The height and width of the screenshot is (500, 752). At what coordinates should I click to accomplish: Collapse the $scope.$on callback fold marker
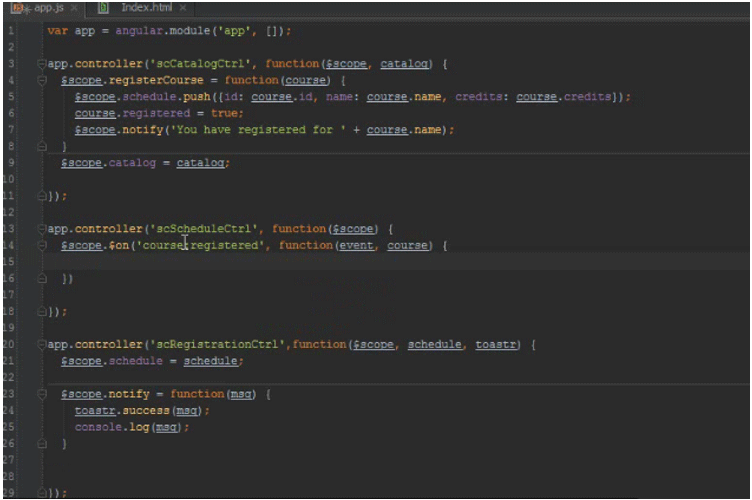42,245
